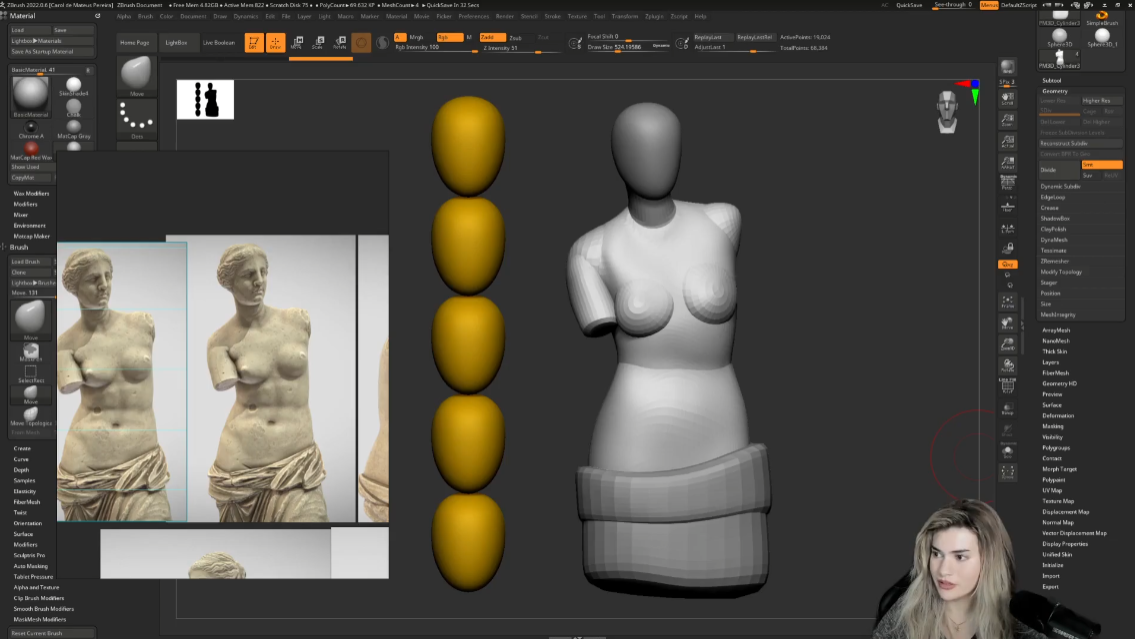Viewport: 1135px width, 639px height.
Task: Select the MatCap Gray material
Action: point(73,129)
